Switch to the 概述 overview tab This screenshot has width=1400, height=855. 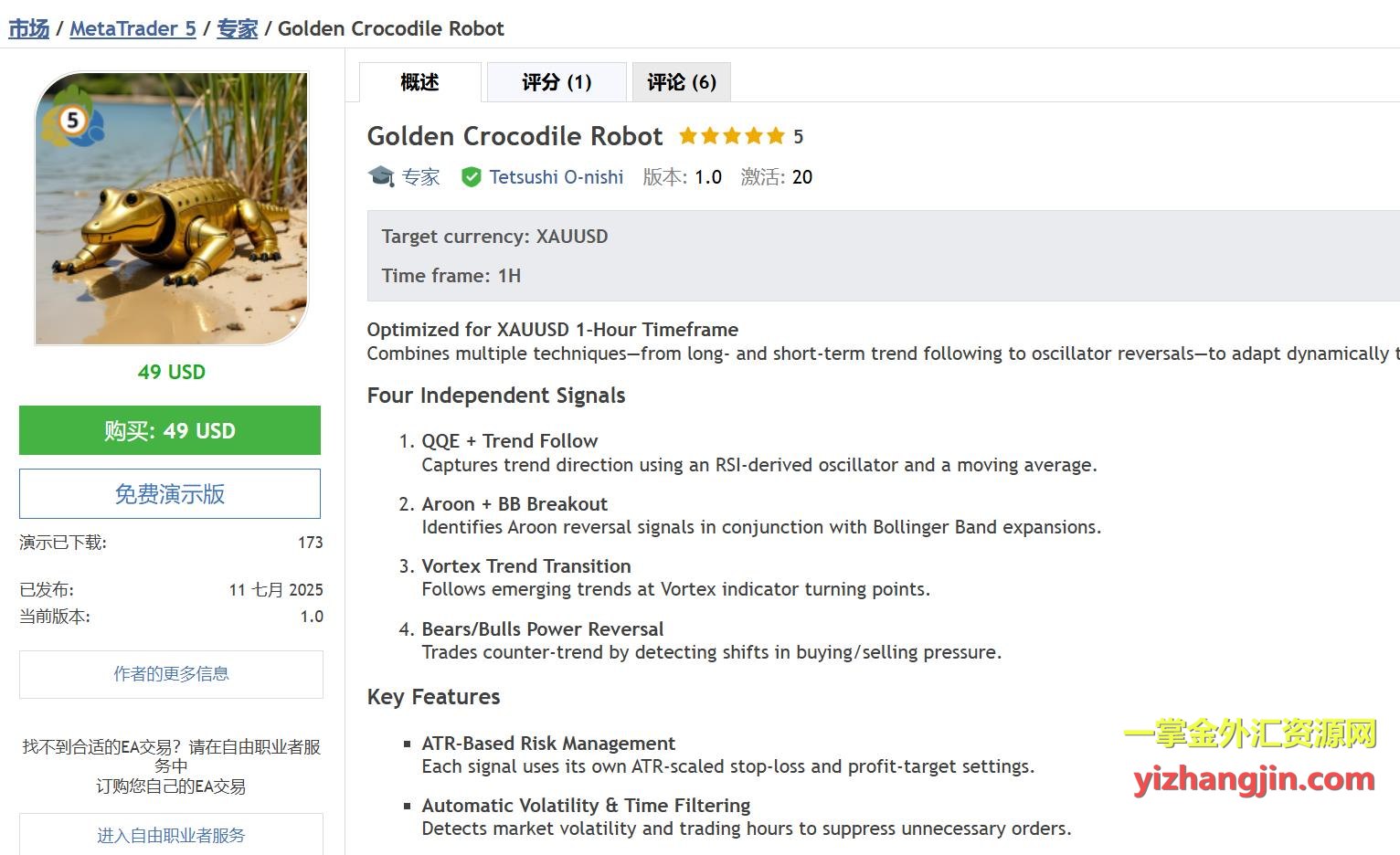click(x=419, y=82)
